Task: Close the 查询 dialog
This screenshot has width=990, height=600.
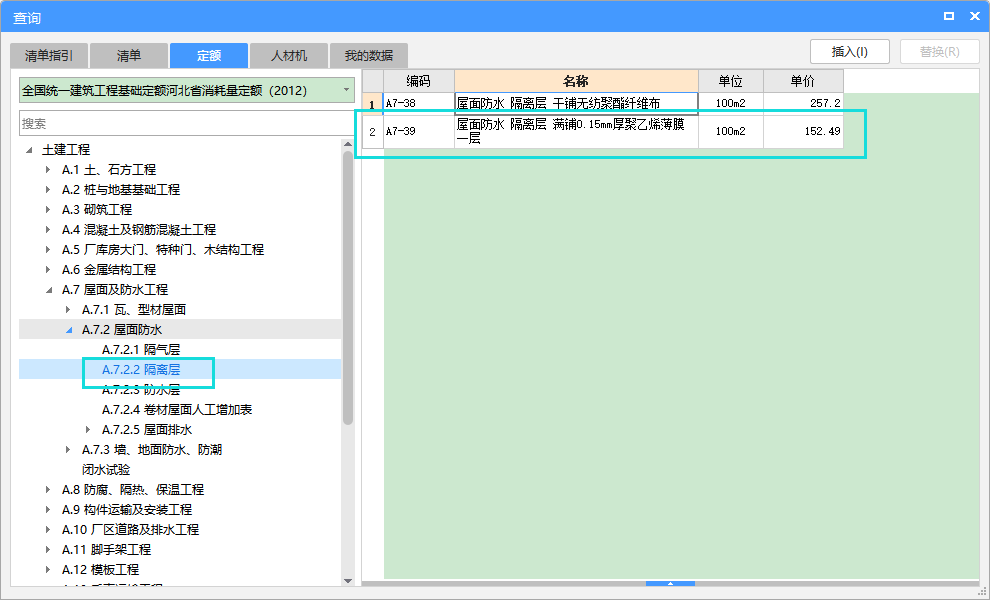Action: point(974,16)
